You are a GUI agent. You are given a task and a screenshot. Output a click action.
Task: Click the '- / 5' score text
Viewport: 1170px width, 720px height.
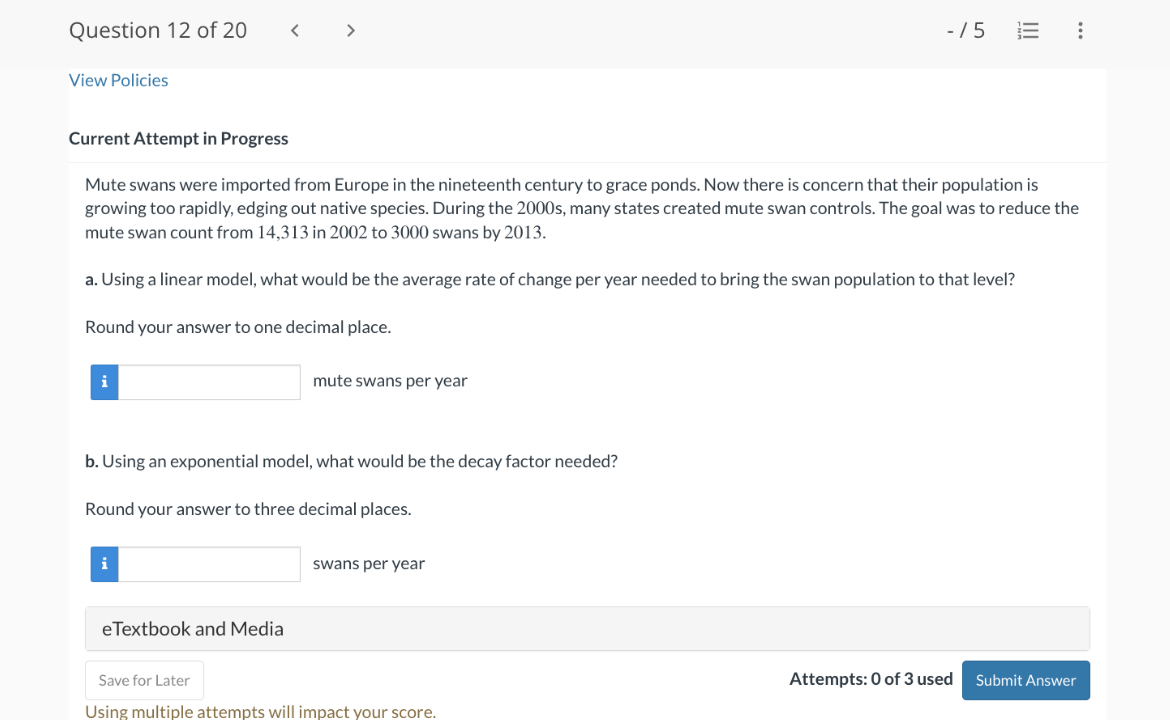pyautogui.click(x=966, y=31)
